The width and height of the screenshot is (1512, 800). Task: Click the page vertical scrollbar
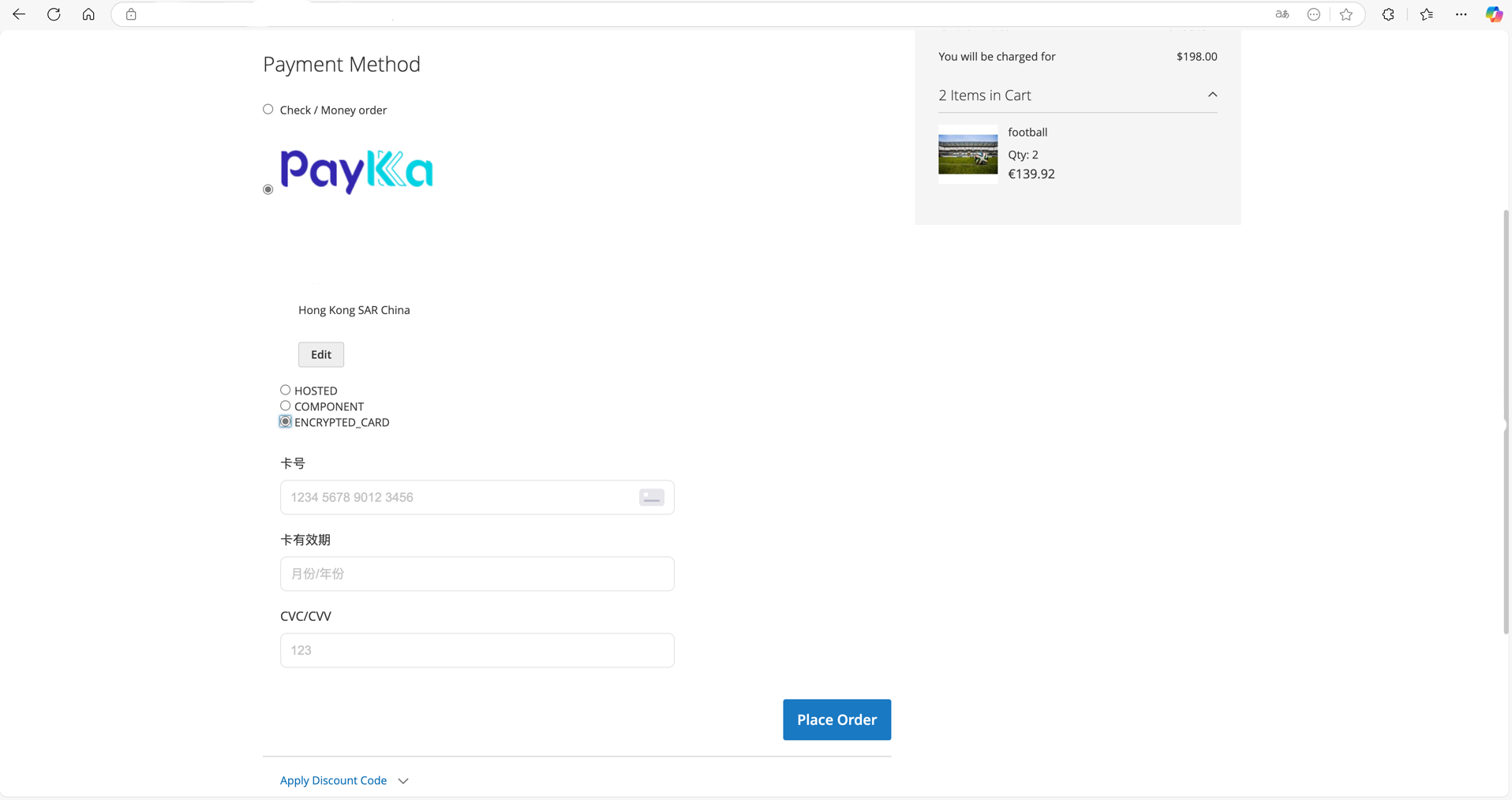pos(1506,422)
